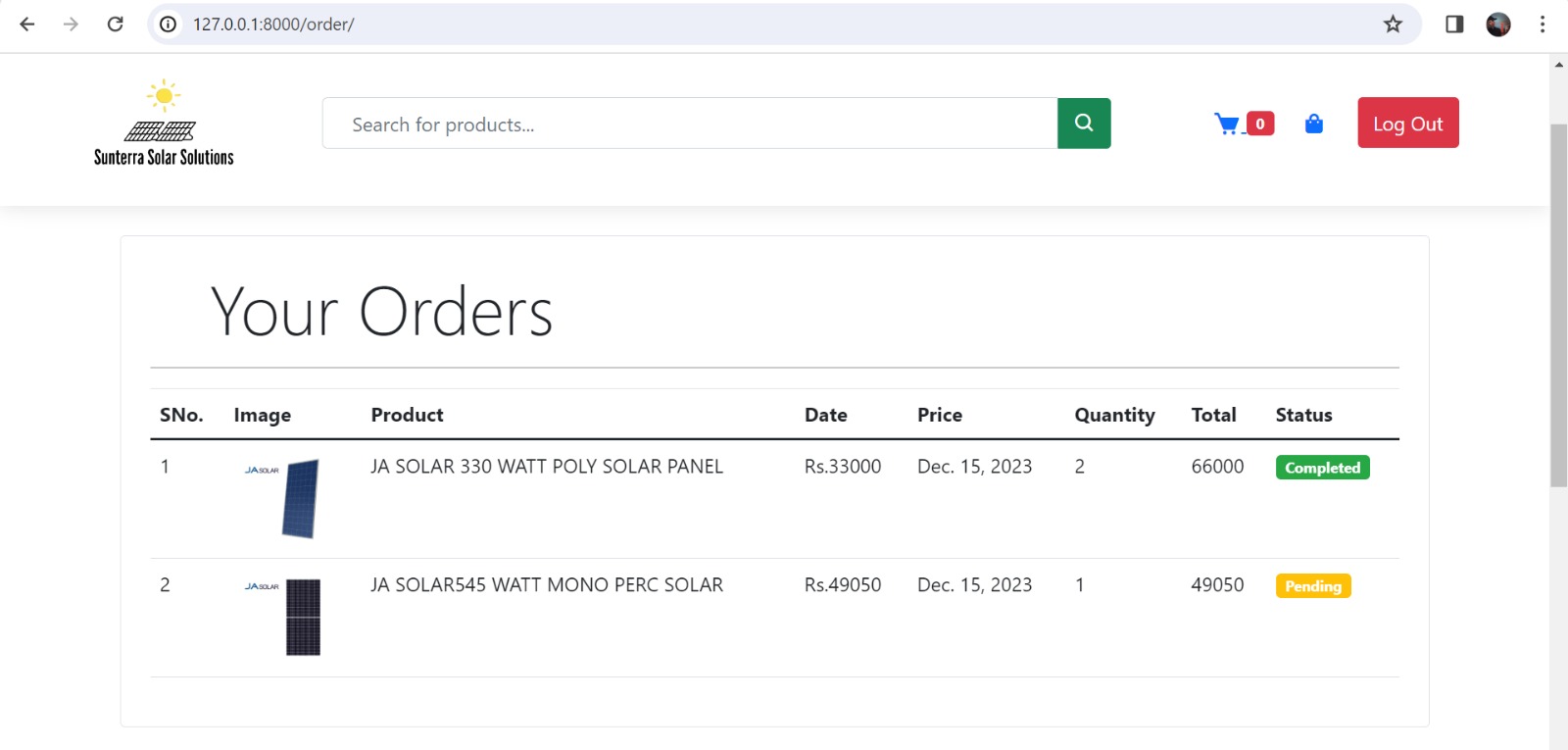Click the Product column header

407,415
